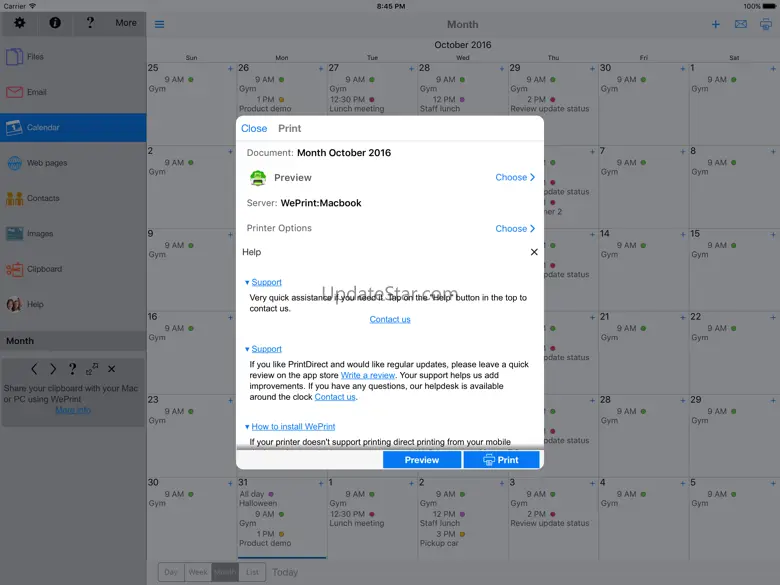Open the Files section

35,57
